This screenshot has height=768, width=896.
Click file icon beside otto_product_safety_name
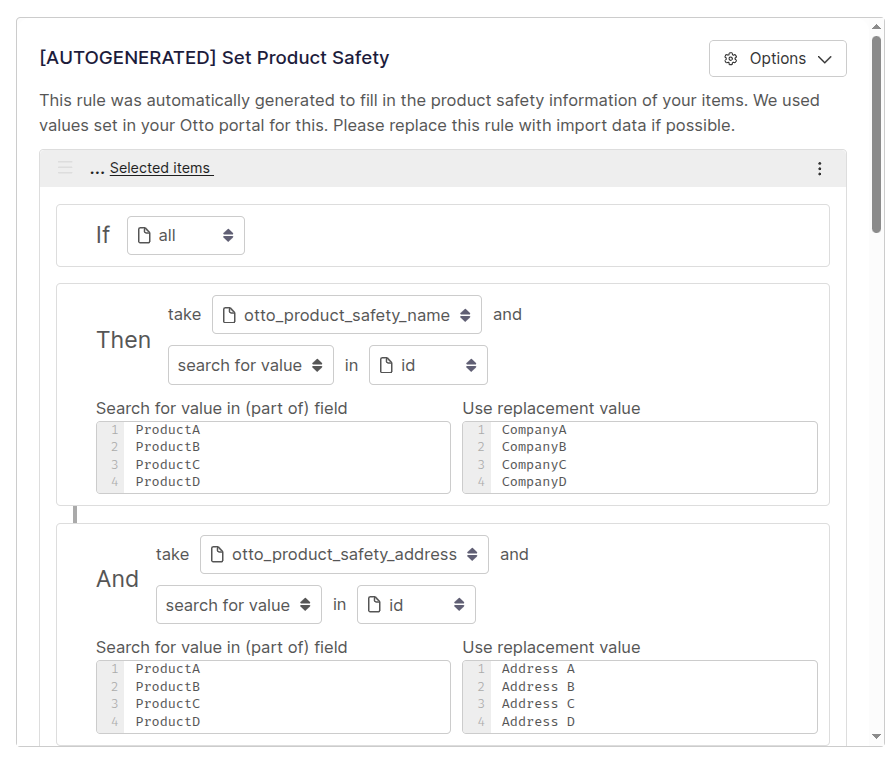[229, 315]
